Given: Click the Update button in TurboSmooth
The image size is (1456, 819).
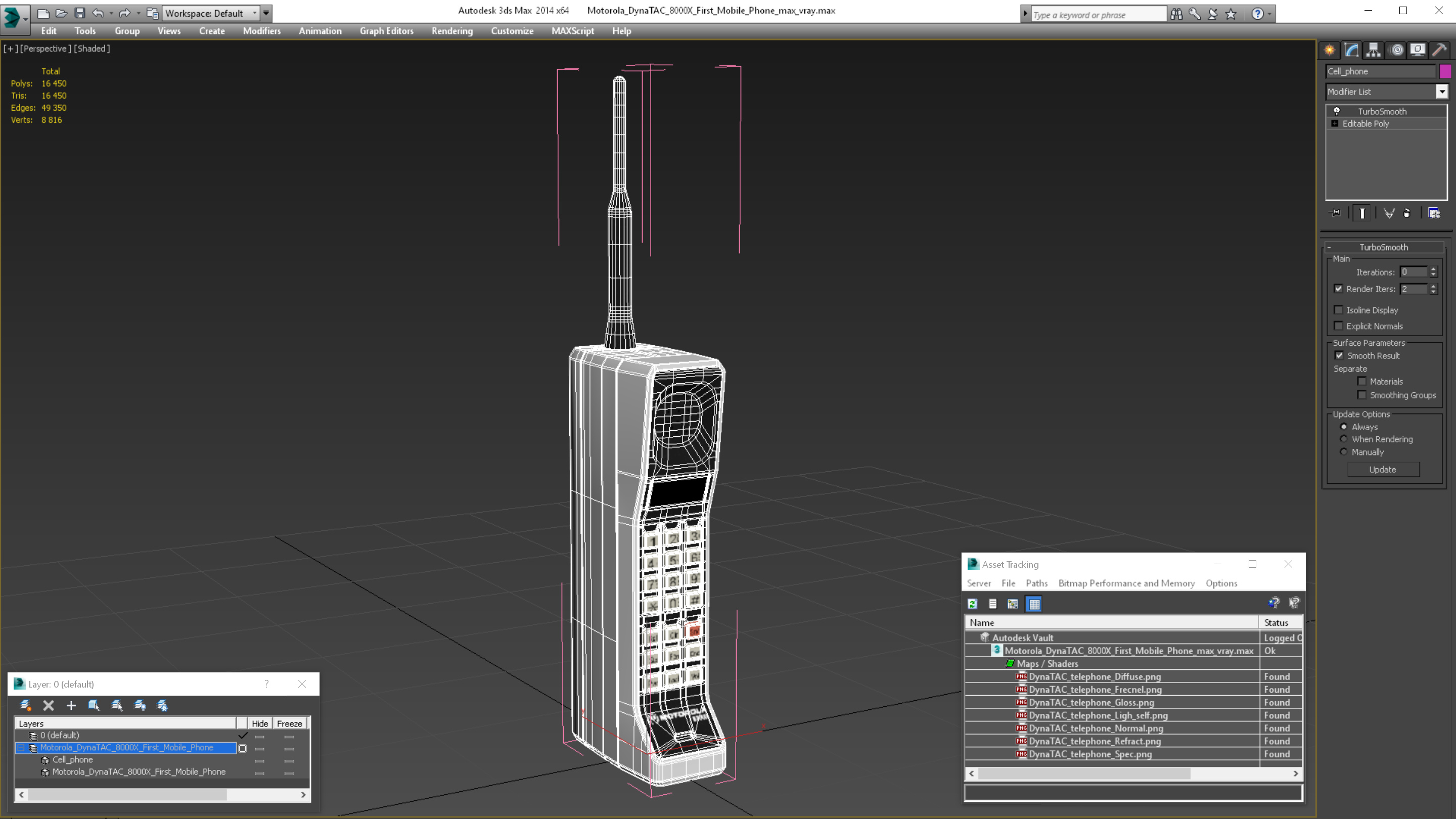Looking at the screenshot, I should pos(1383,470).
